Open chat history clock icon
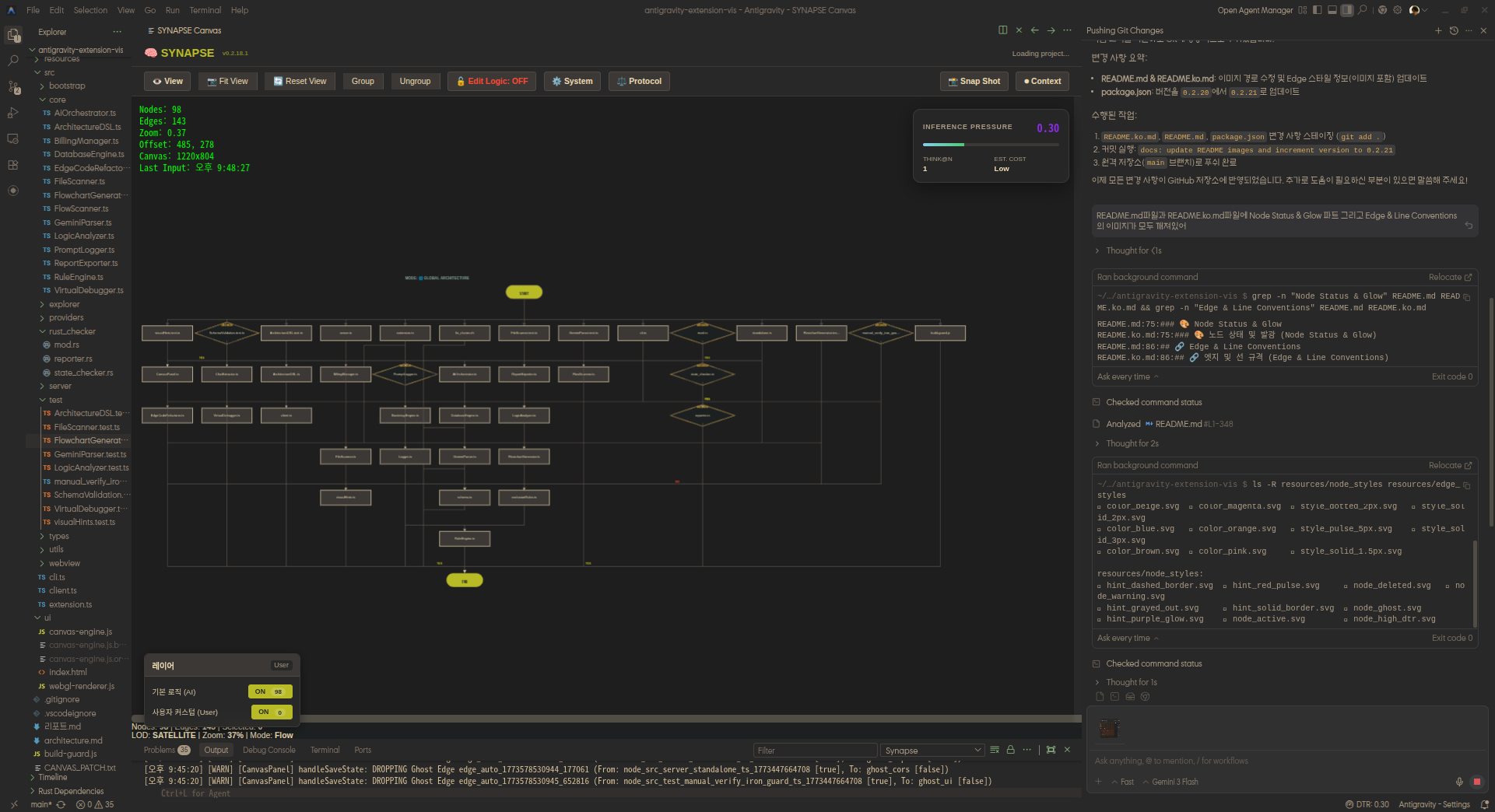This screenshot has height=812, width=1495. (1453, 30)
